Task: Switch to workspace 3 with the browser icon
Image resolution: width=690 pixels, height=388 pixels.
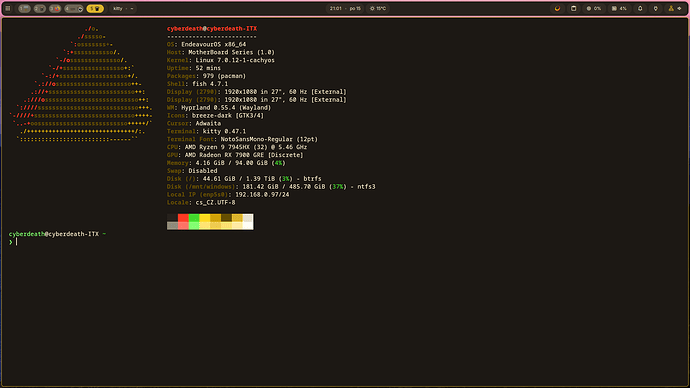Action: 55,8
